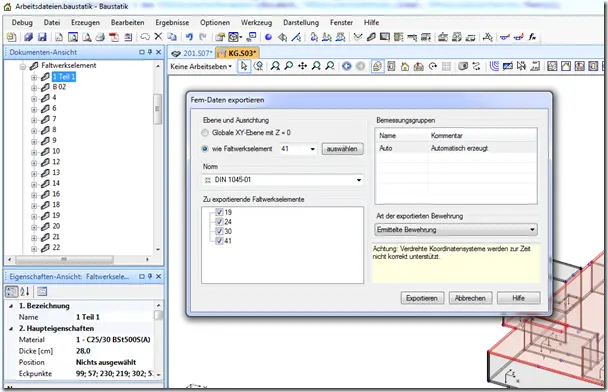The width and height of the screenshot is (608, 392).
Task: Select wie Faltwerkselement radio option
Action: pyautogui.click(x=205, y=149)
